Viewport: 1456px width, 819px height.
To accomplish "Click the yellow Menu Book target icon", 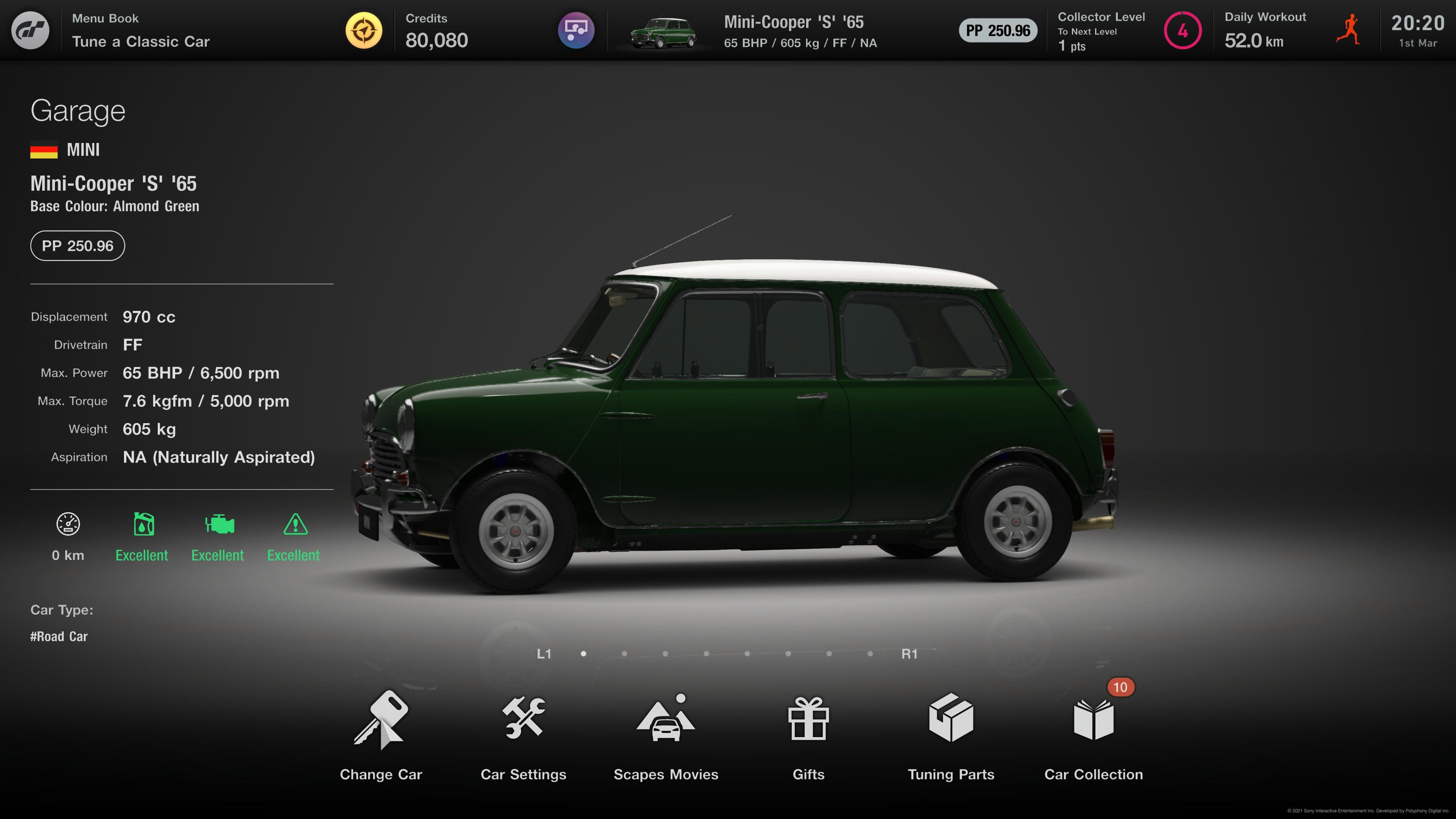I will point(364,30).
